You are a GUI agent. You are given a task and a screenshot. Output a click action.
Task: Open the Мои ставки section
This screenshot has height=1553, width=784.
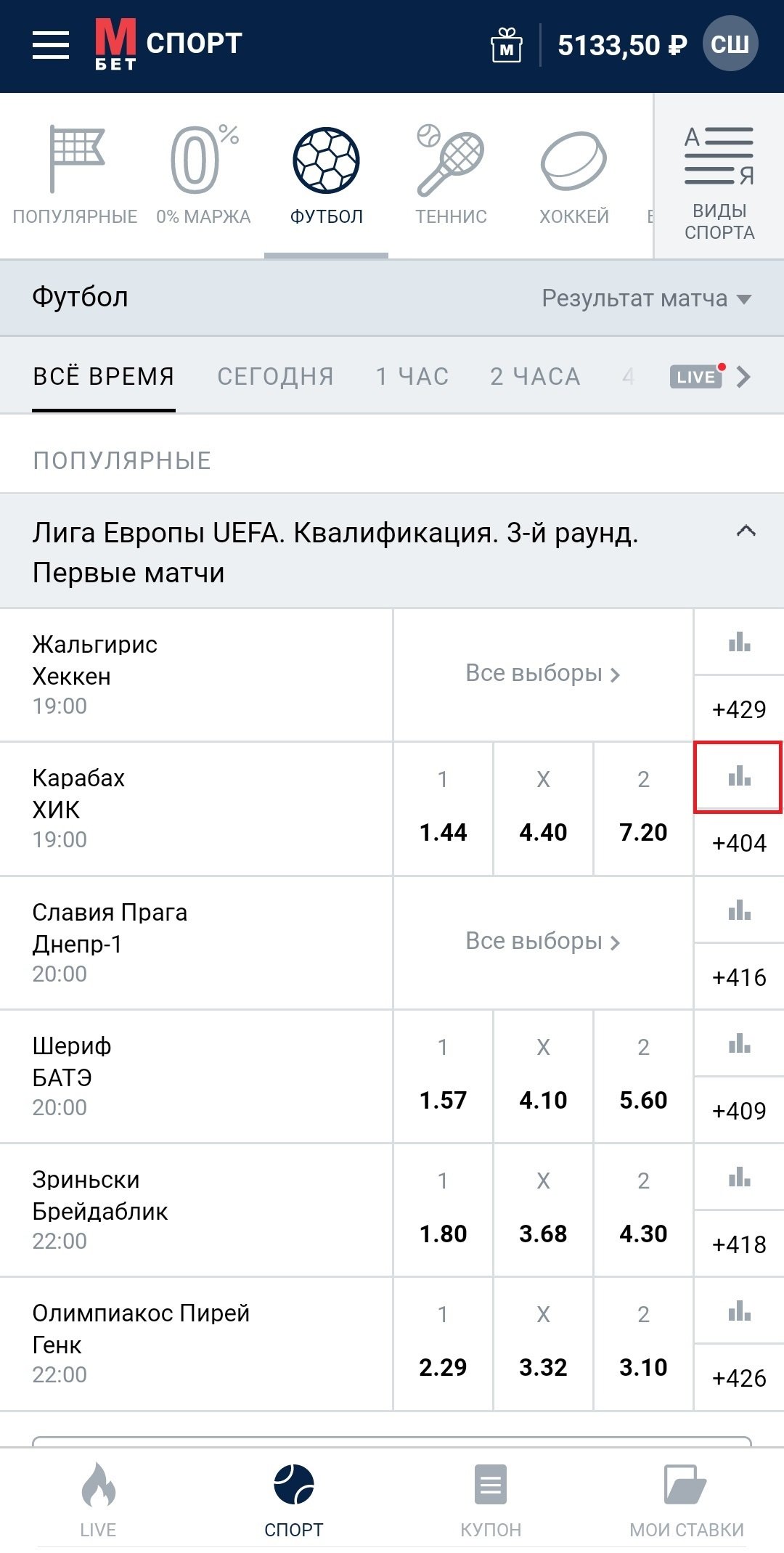687,1499
